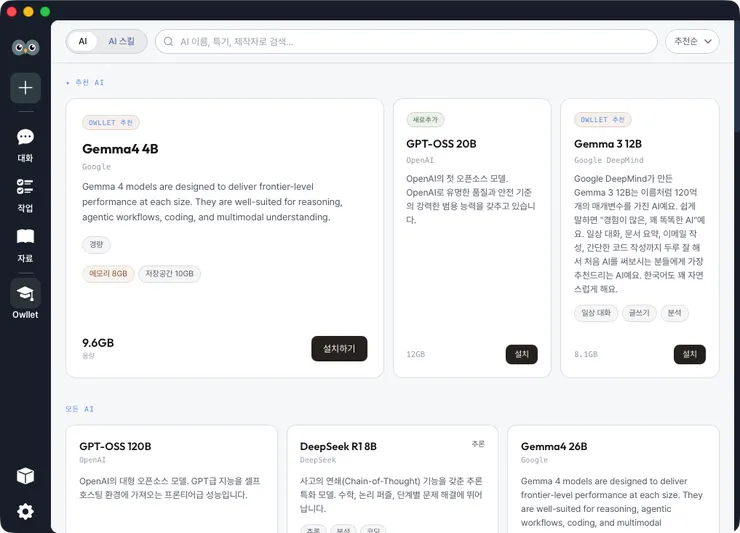Screen dimensions: 740x533
Task: Click the 8.1GB size text
Action: (x=586, y=354)
